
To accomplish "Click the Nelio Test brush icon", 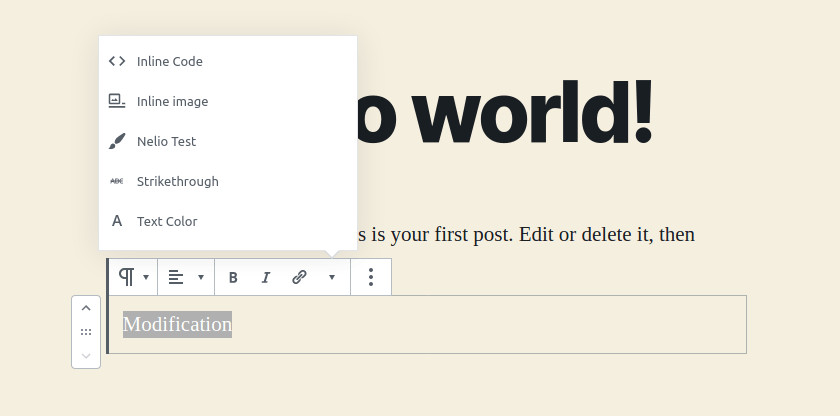I will [117, 141].
